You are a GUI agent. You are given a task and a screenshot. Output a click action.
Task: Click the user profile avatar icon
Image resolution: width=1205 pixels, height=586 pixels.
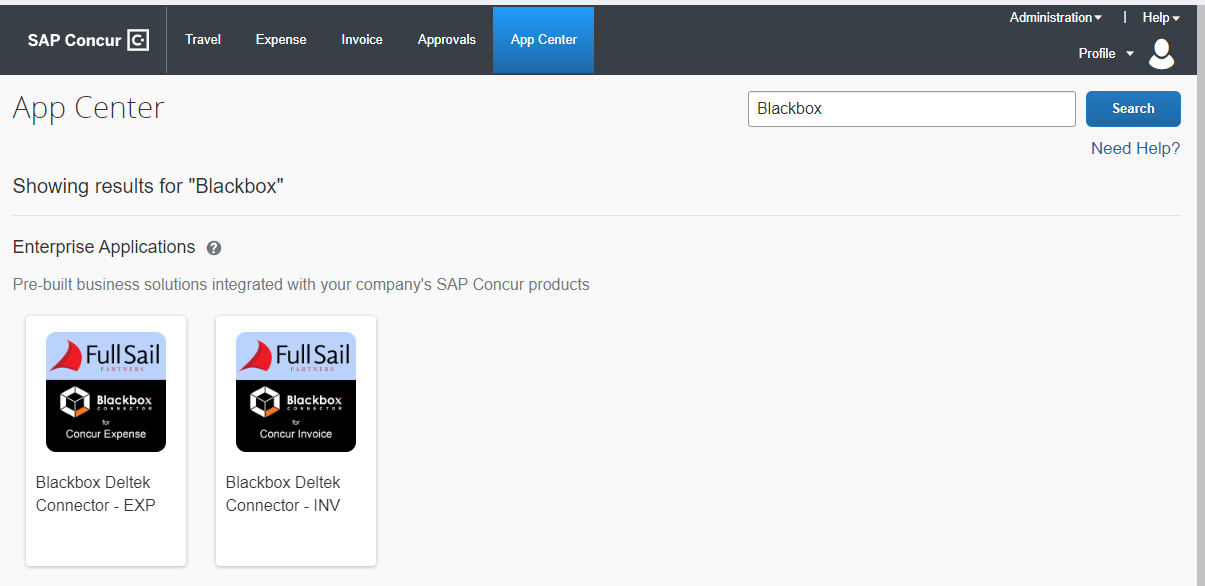1161,53
